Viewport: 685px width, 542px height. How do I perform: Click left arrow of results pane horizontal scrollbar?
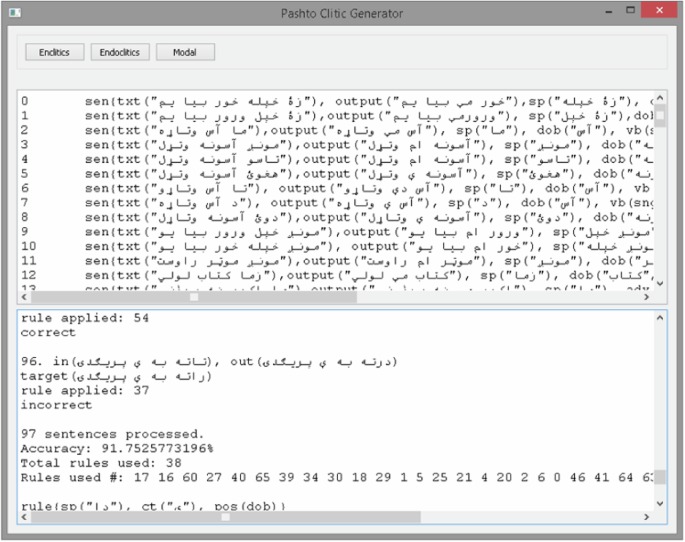click(x=24, y=517)
